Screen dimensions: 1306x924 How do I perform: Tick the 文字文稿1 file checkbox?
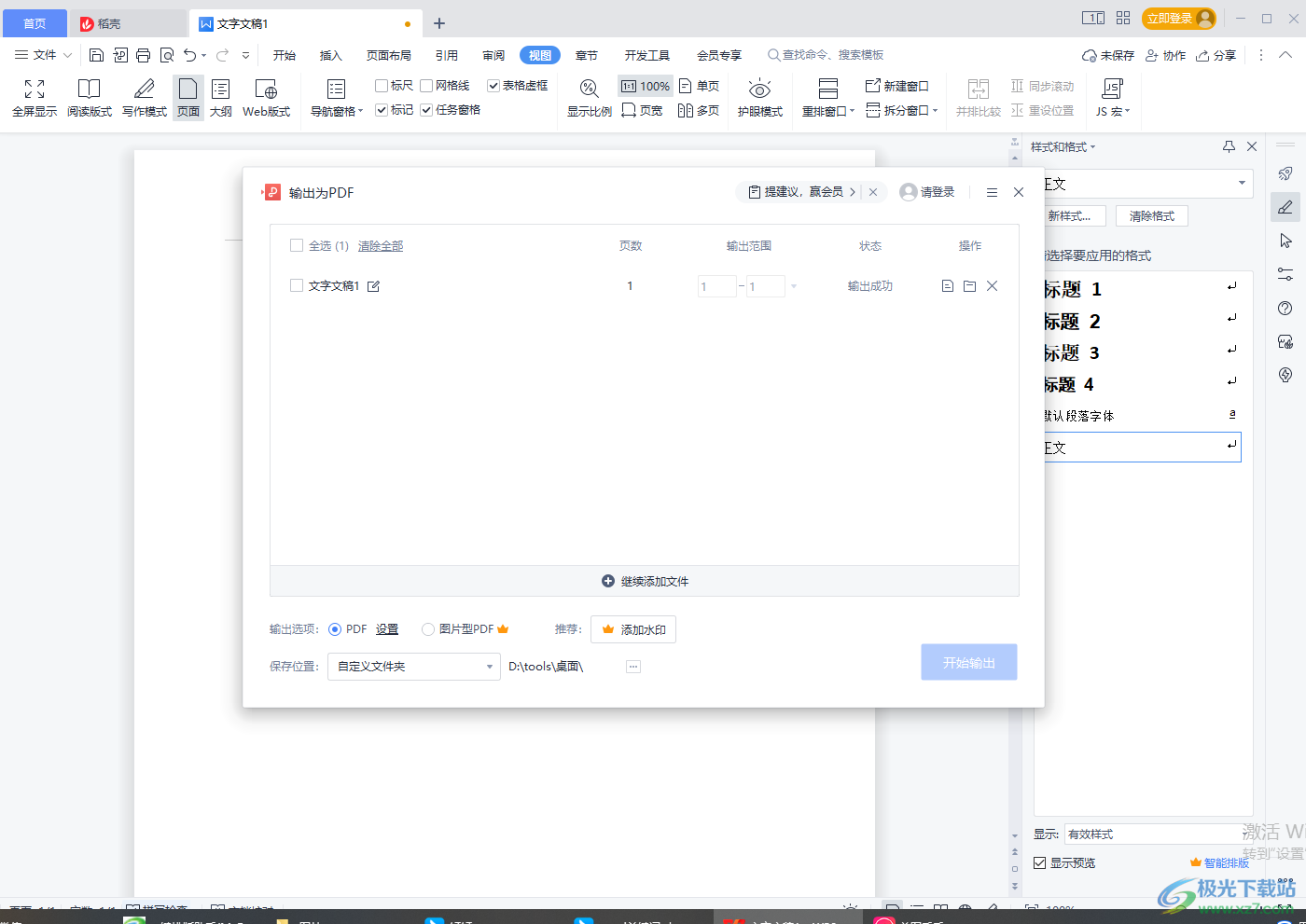tap(297, 285)
